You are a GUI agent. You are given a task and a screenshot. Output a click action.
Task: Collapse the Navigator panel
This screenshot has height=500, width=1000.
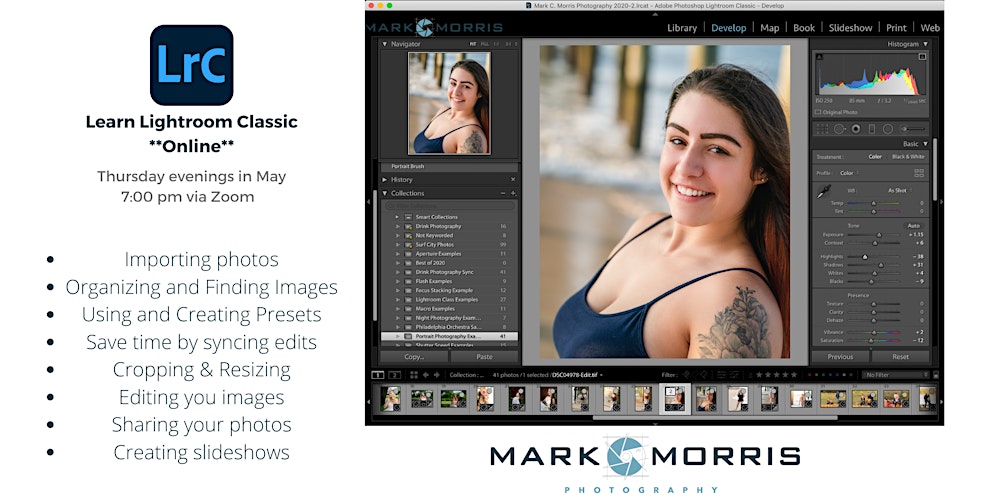(x=385, y=44)
